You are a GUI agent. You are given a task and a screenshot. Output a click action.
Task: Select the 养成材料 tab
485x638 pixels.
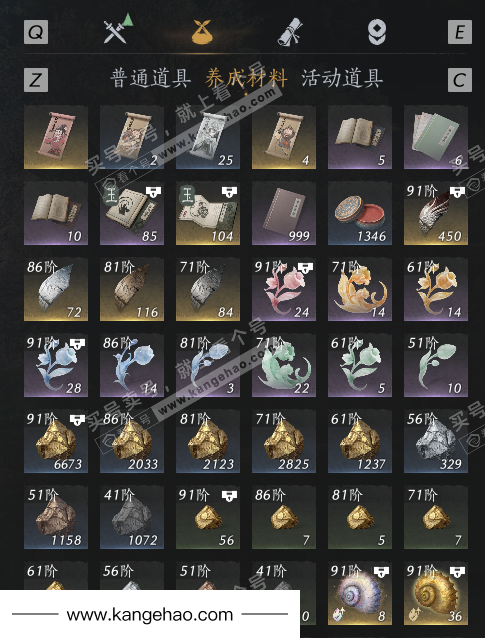246,79
